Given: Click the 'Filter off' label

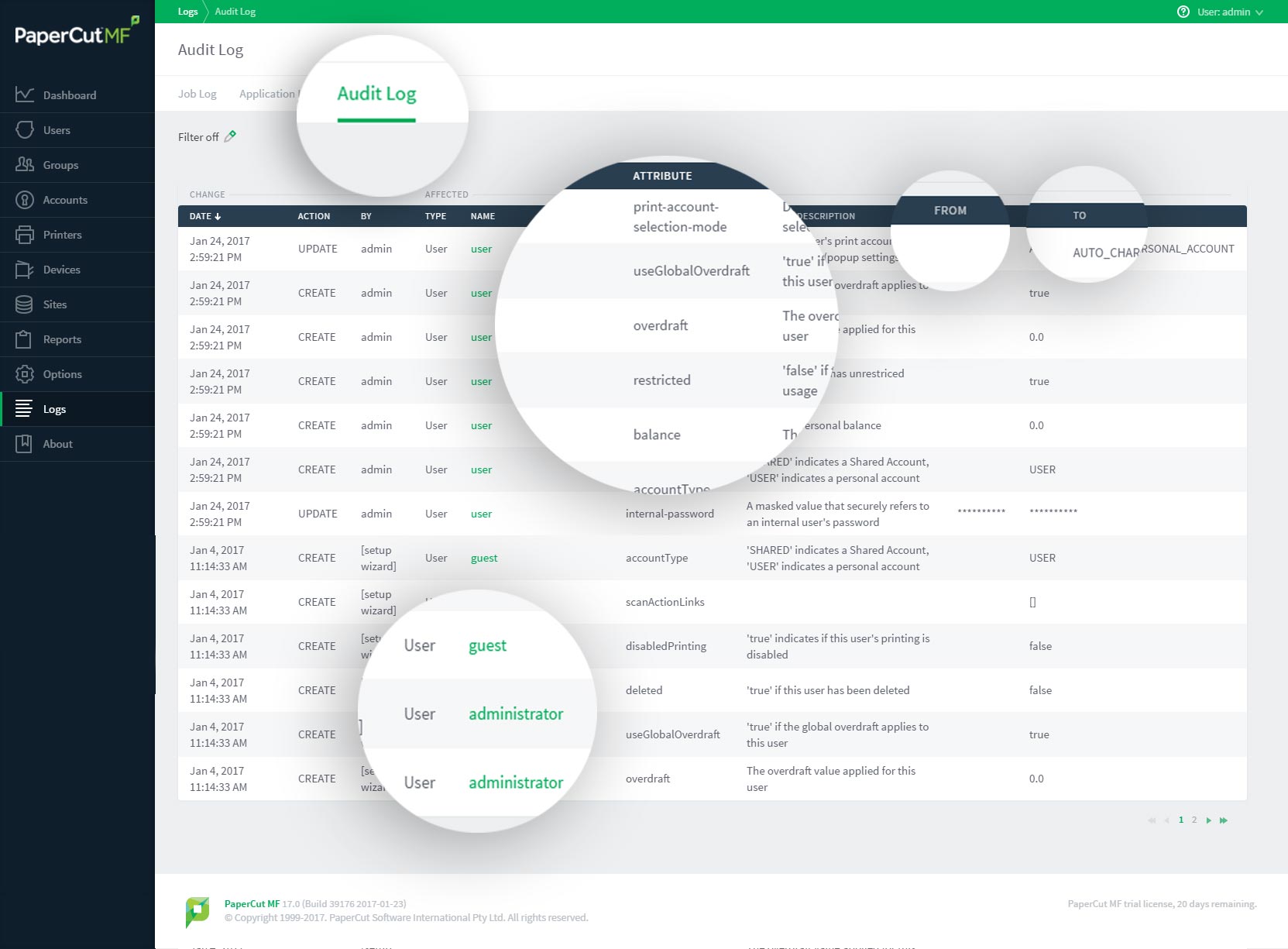Looking at the screenshot, I should pyautogui.click(x=198, y=137).
